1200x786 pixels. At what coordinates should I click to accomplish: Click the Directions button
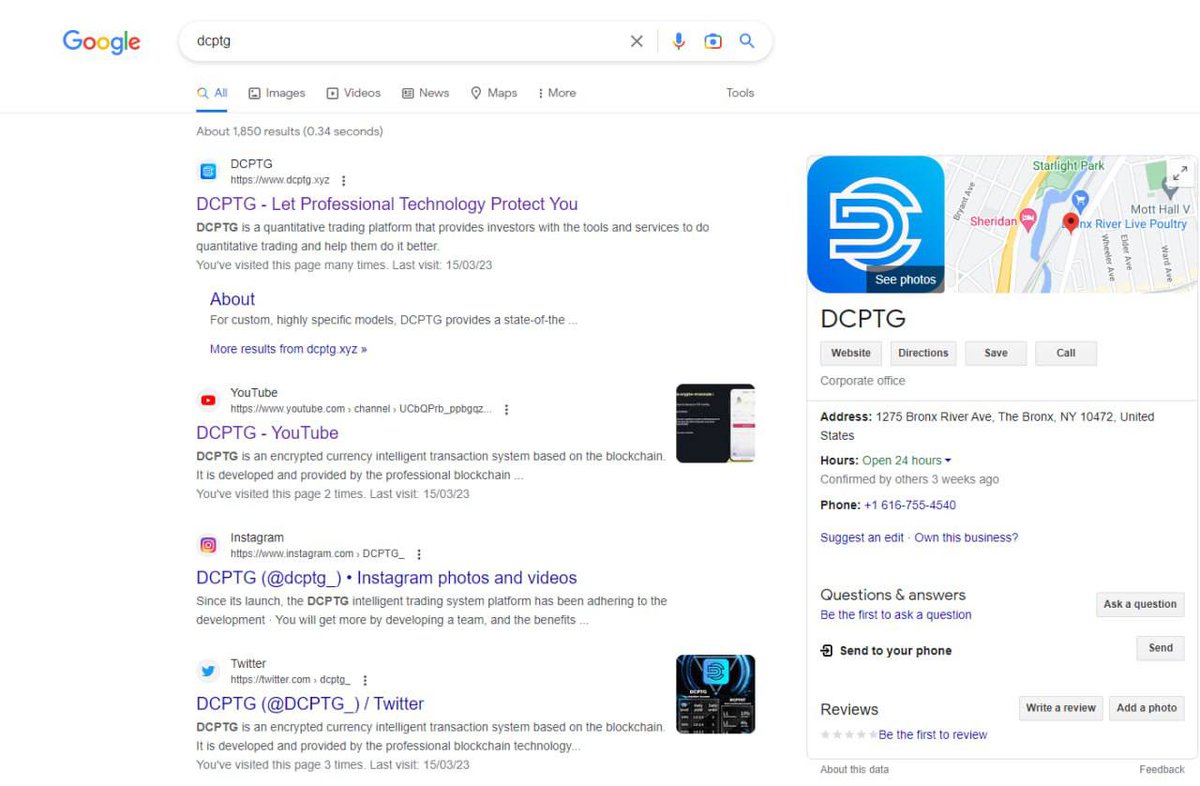click(x=923, y=353)
